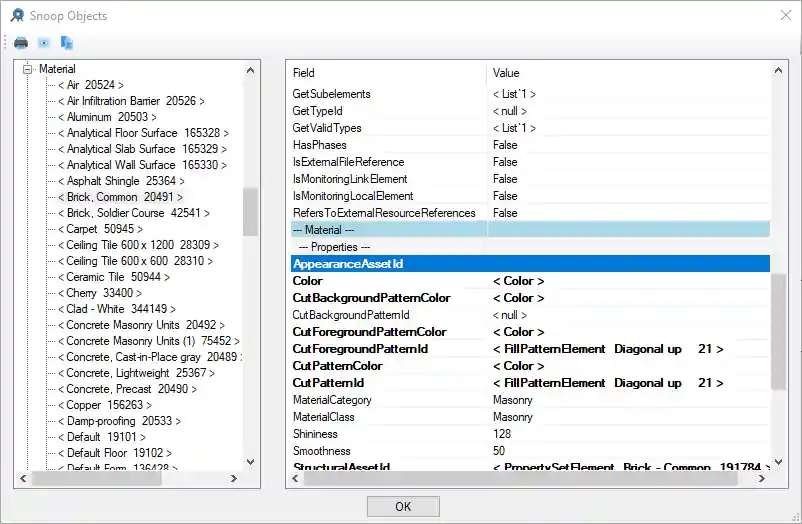Collapse the Material tree node

[28, 69]
